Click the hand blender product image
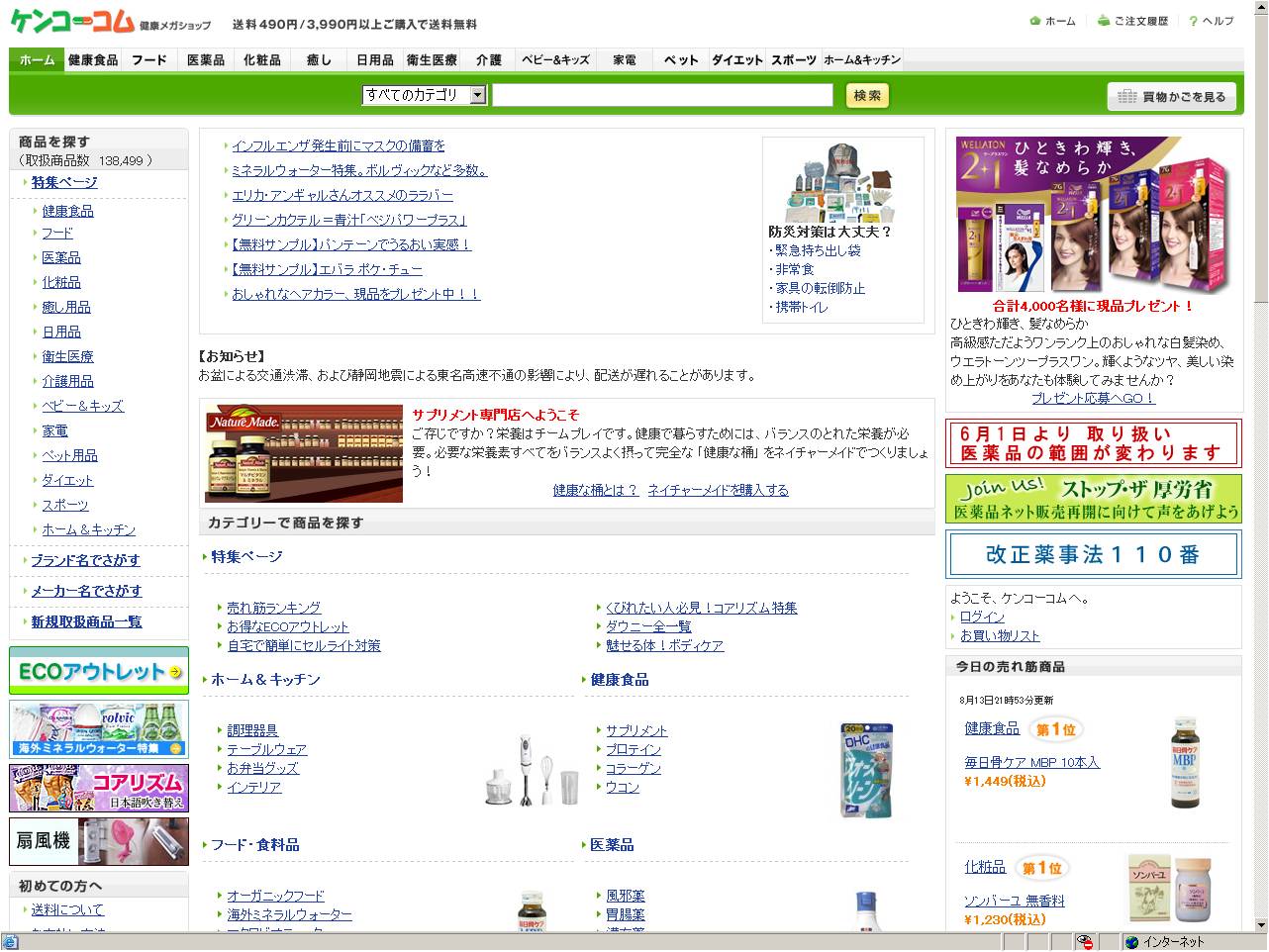The image size is (1269, 952). 533,770
